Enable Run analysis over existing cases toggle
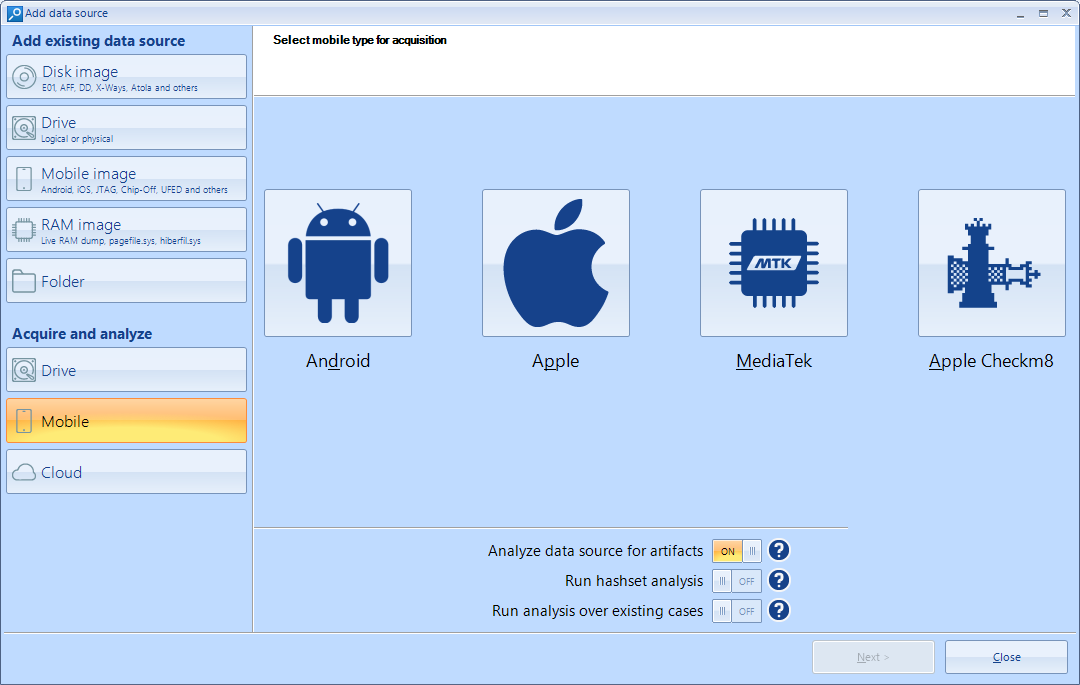 [737, 611]
